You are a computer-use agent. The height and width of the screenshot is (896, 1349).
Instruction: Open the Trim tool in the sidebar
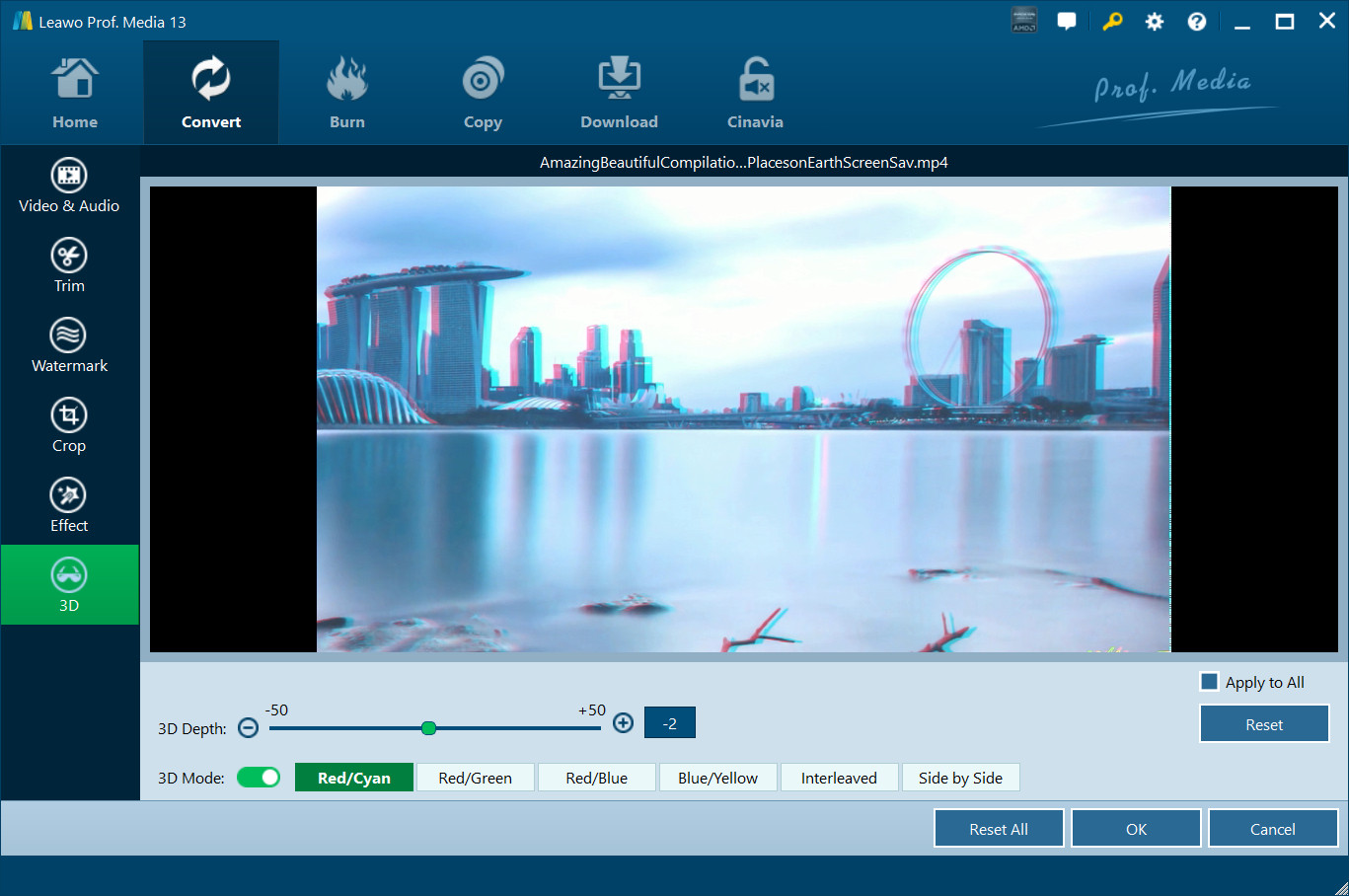[x=68, y=265]
